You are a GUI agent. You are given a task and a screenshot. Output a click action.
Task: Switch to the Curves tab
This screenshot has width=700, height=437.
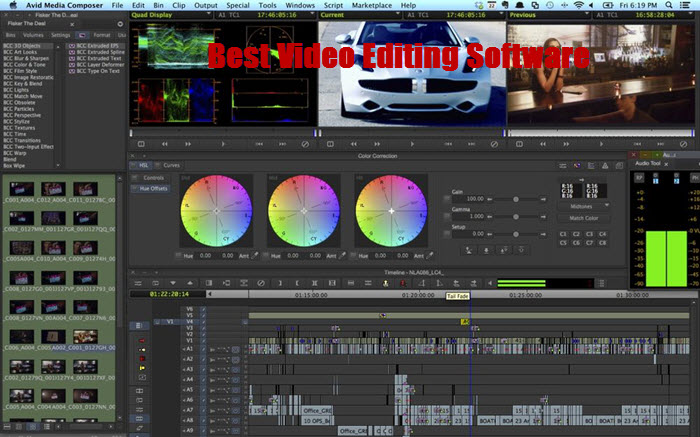click(171, 166)
